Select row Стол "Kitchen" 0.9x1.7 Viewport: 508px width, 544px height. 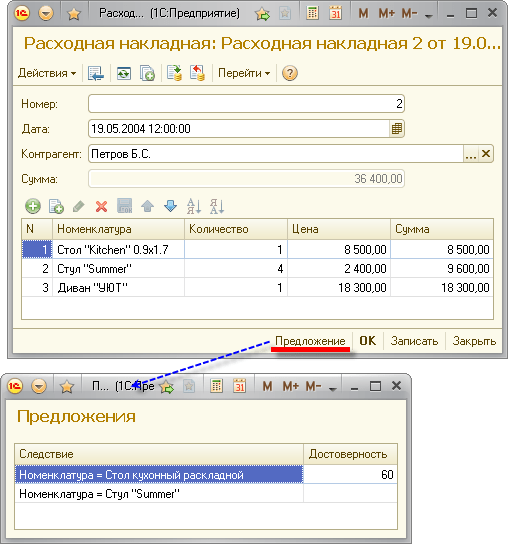[x=257, y=249]
